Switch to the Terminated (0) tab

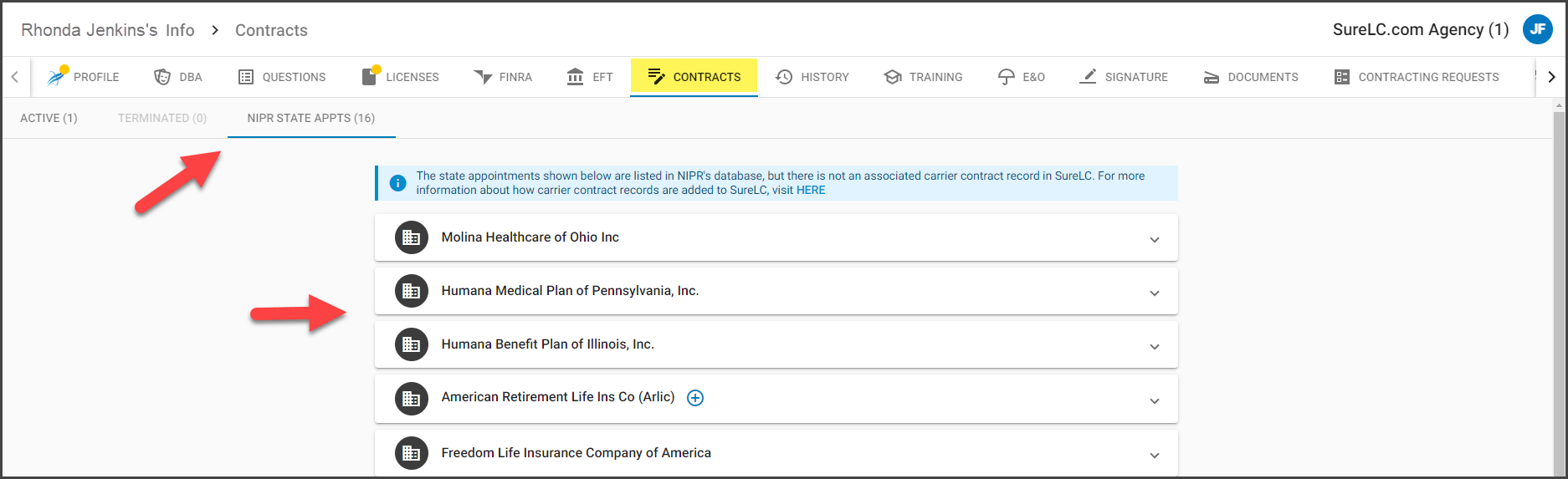point(162,118)
